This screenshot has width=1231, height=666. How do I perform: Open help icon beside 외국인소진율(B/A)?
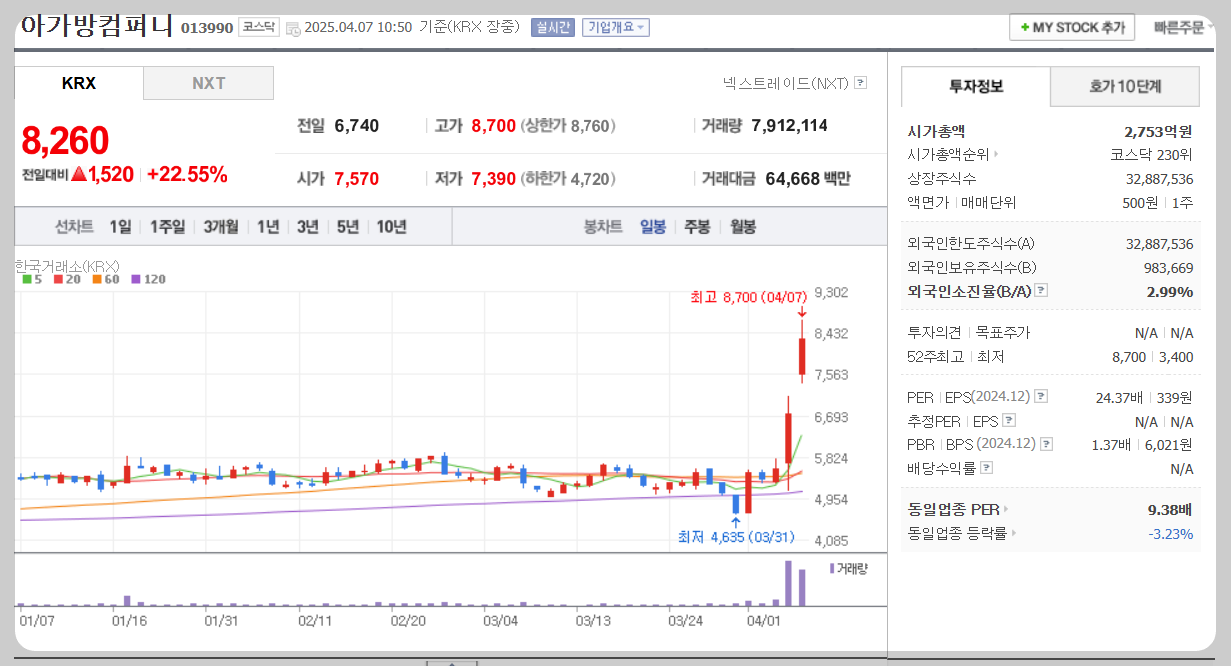[x=1041, y=291]
